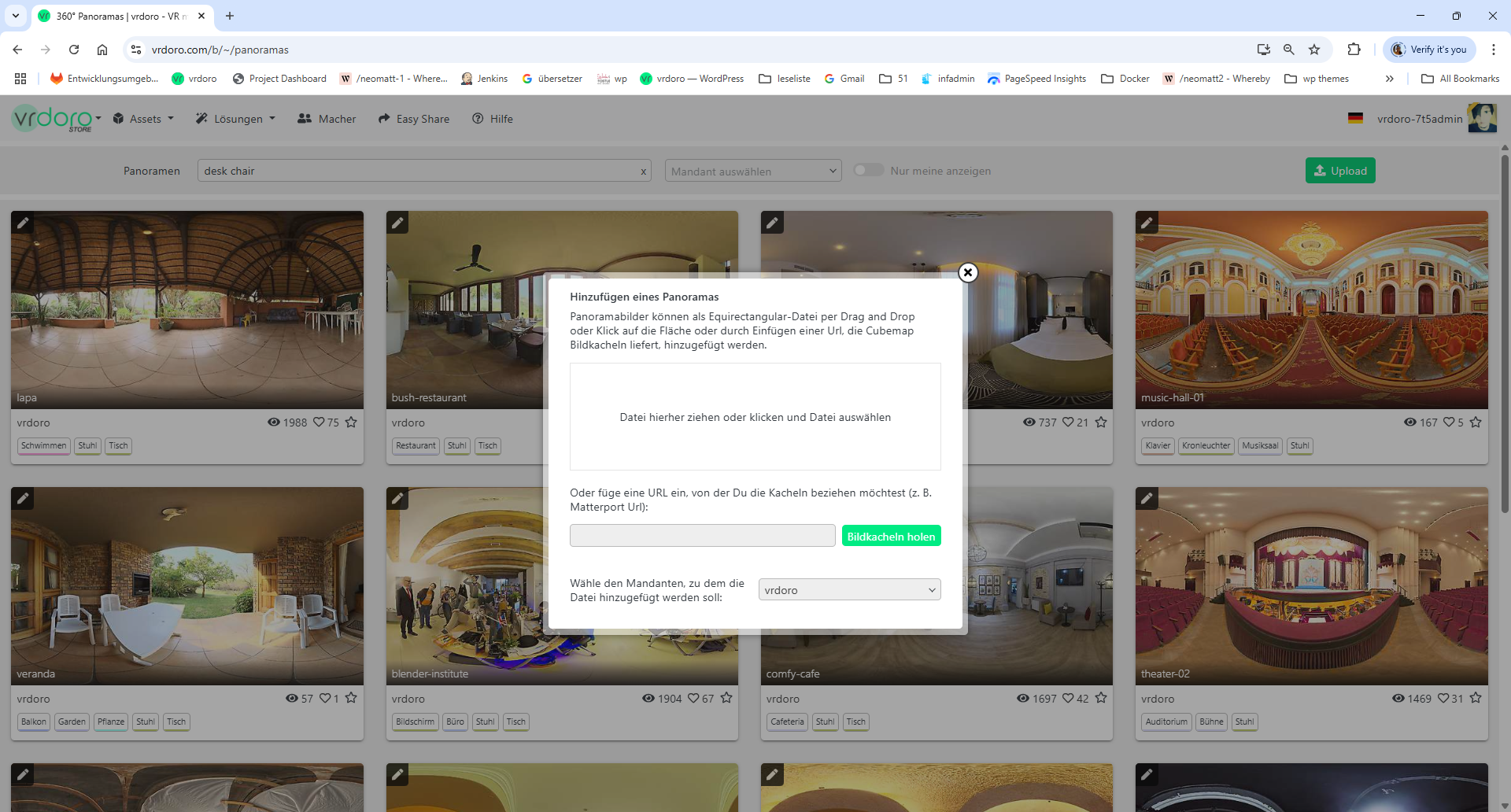The image size is (1511, 812).
Task: Click the green Upload button
Action: [x=1340, y=171]
